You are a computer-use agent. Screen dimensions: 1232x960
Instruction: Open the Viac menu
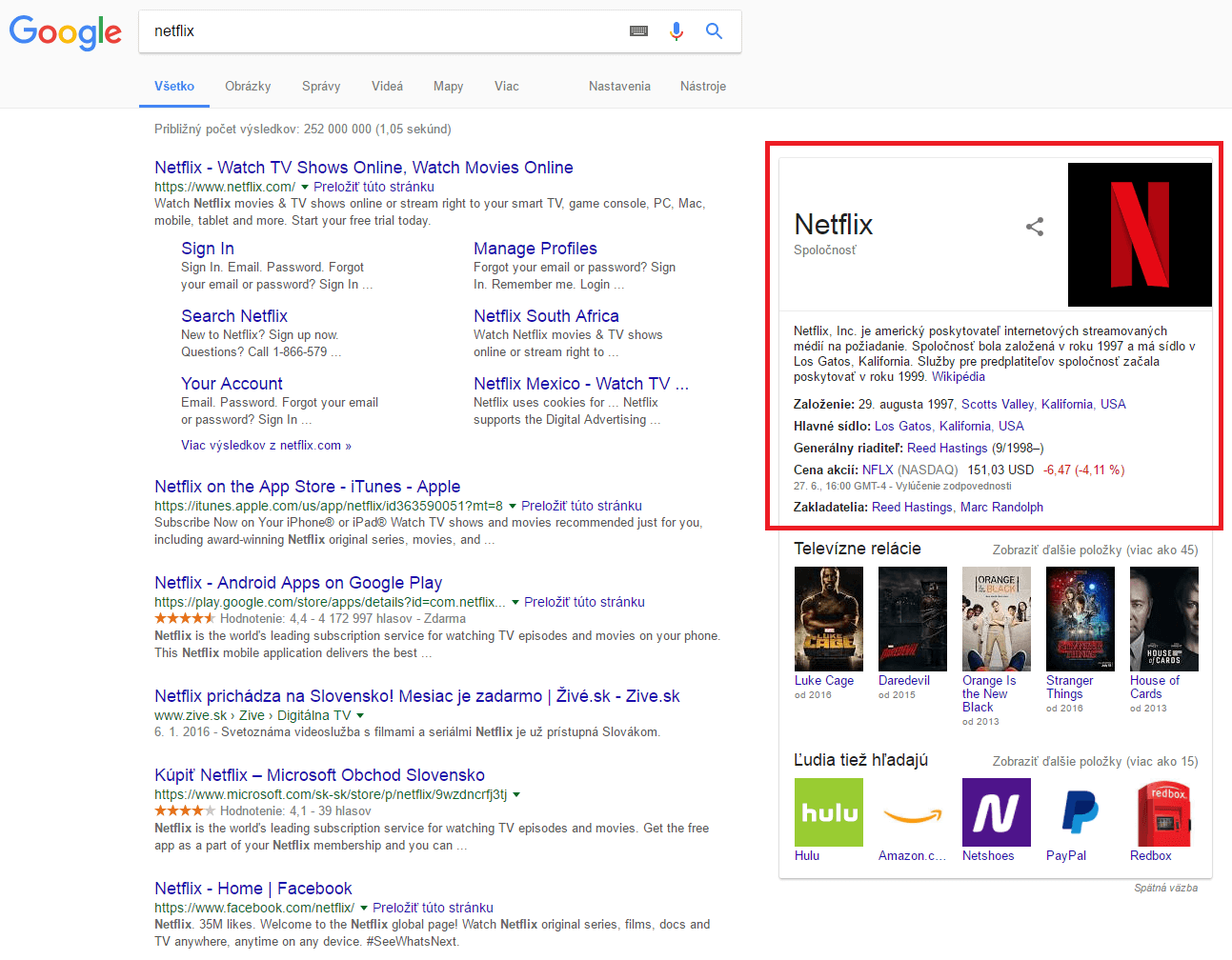click(507, 86)
